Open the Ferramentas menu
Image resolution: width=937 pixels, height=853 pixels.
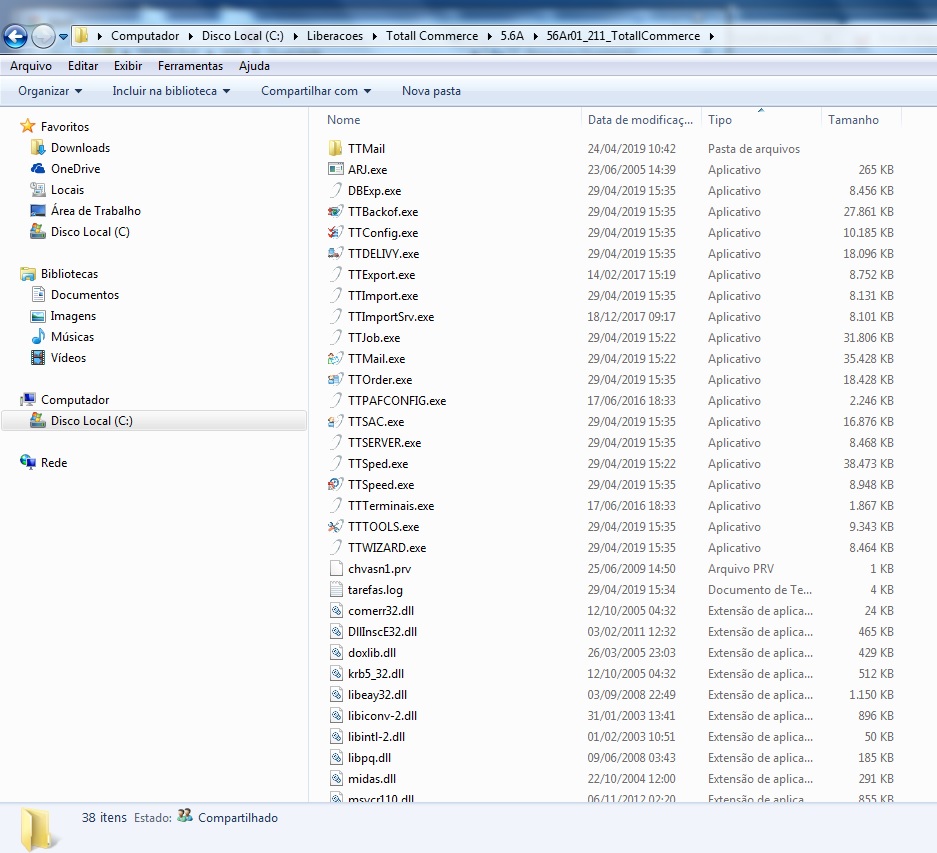tap(190, 66)
